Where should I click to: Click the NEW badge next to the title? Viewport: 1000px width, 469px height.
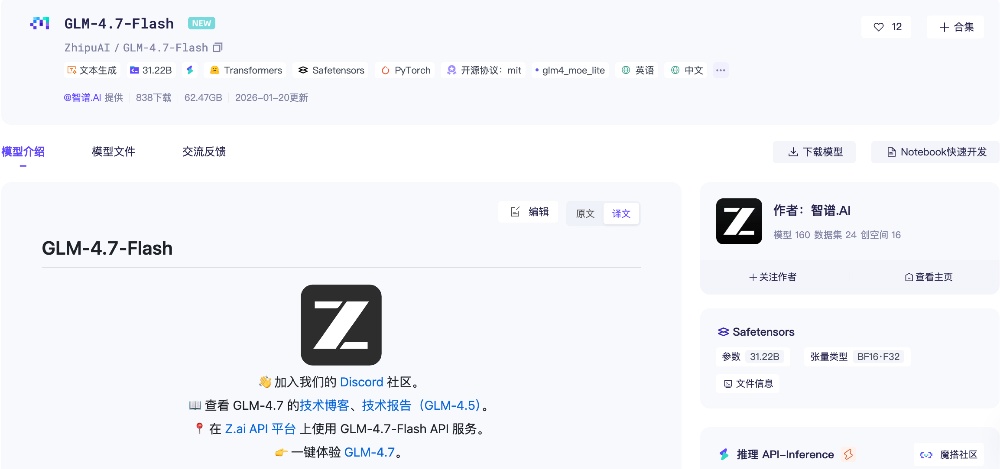(202, 23)
